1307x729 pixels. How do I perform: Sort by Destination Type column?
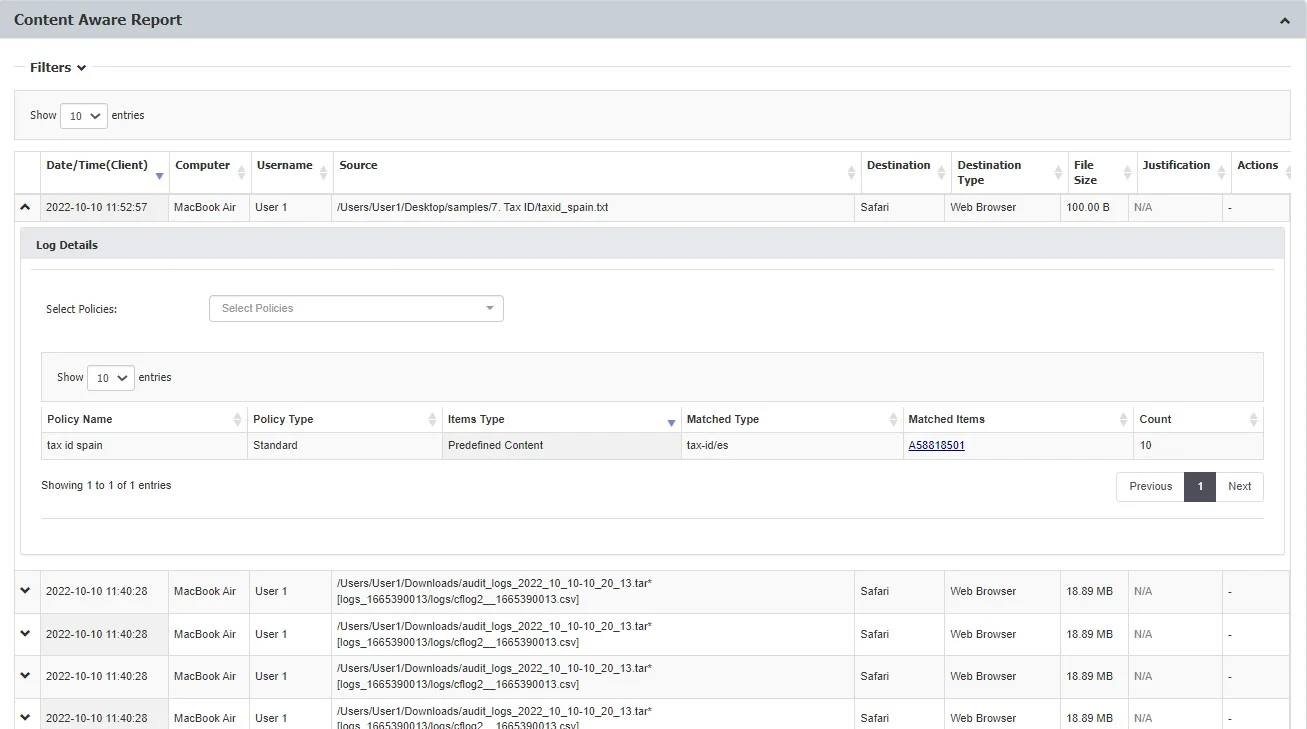coord(1058,172)
